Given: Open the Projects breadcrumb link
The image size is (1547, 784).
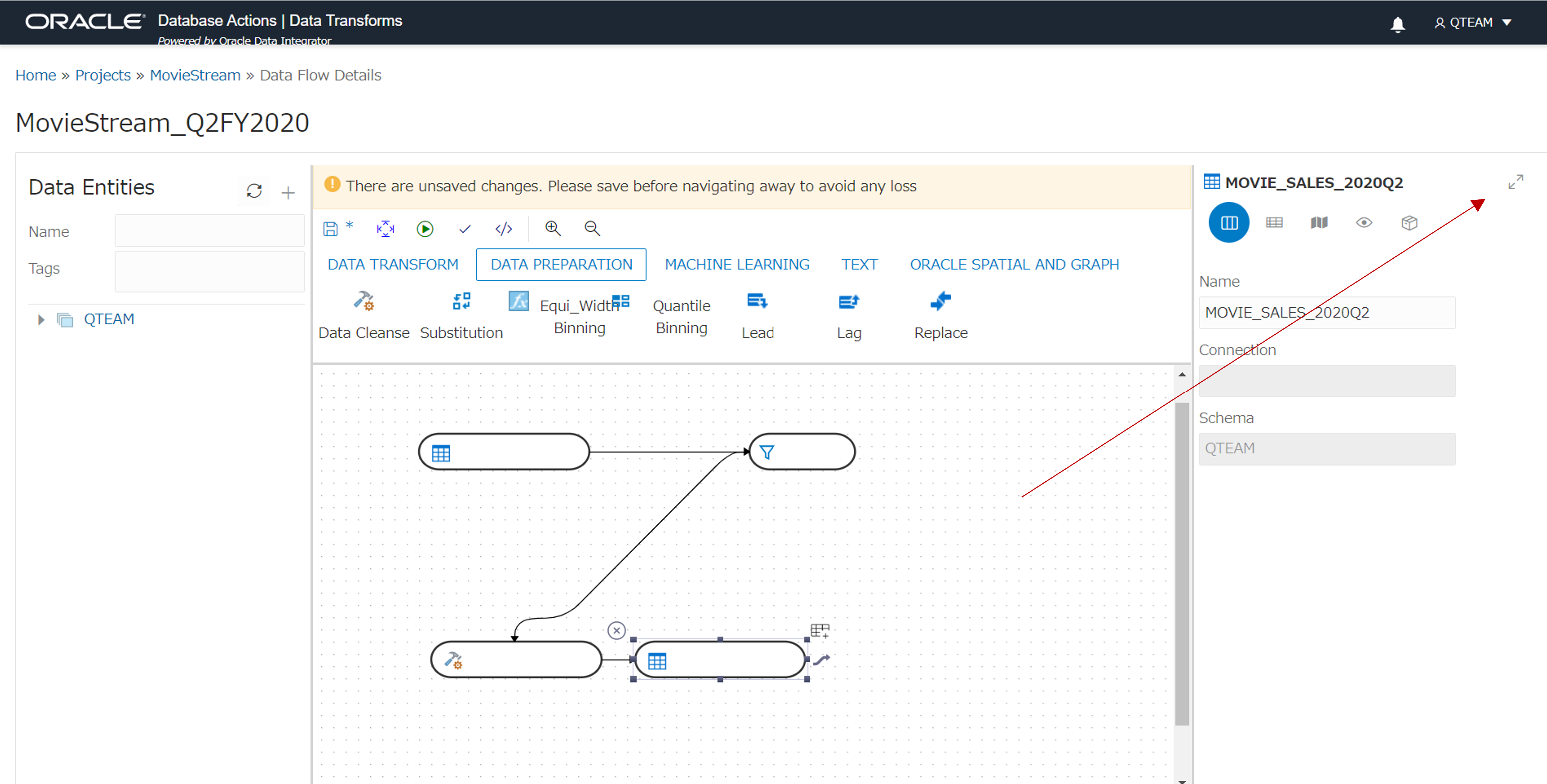Looking at the screenshot, I should [x=103, y=75].
